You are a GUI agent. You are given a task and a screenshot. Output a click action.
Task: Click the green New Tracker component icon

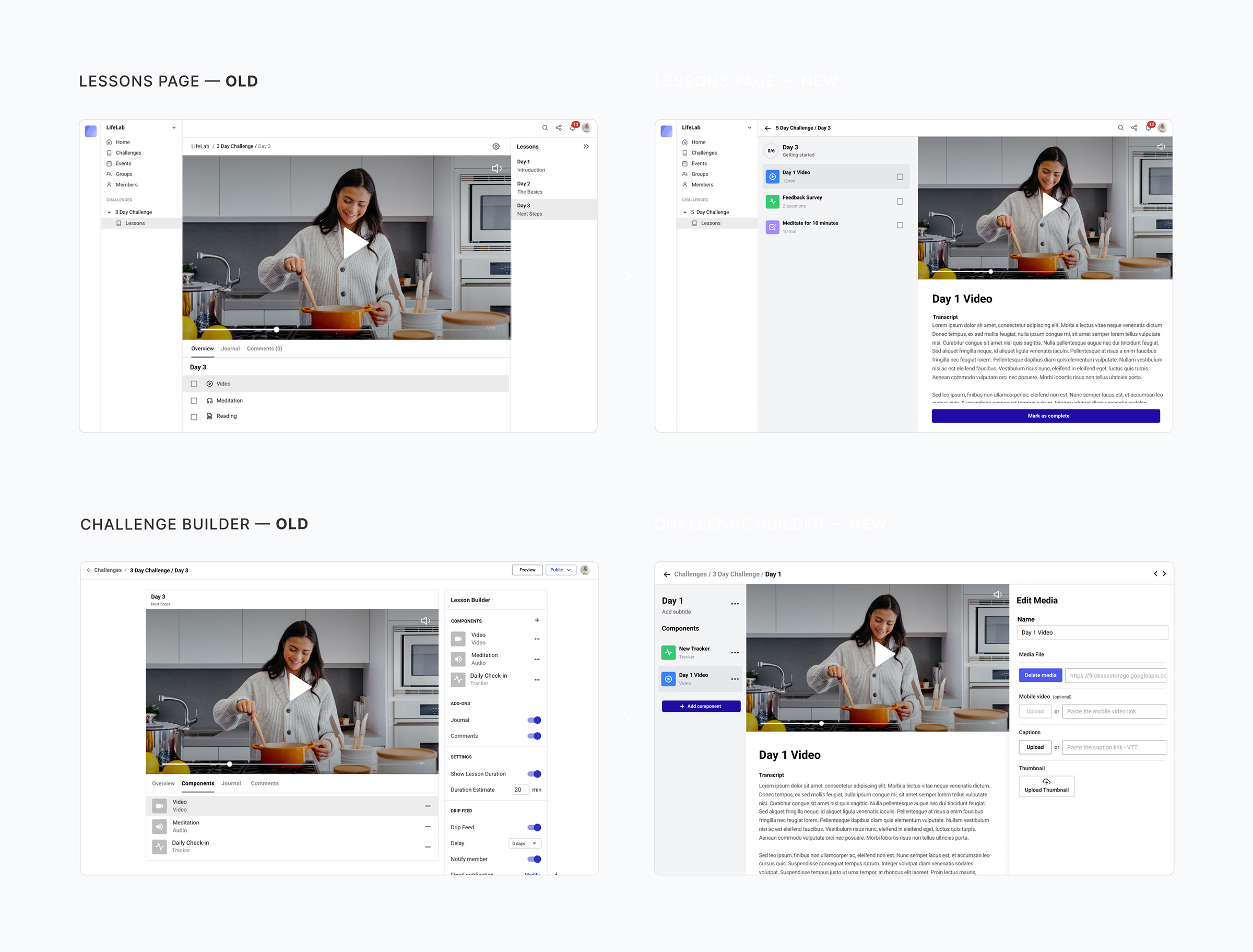pos(668,652)
